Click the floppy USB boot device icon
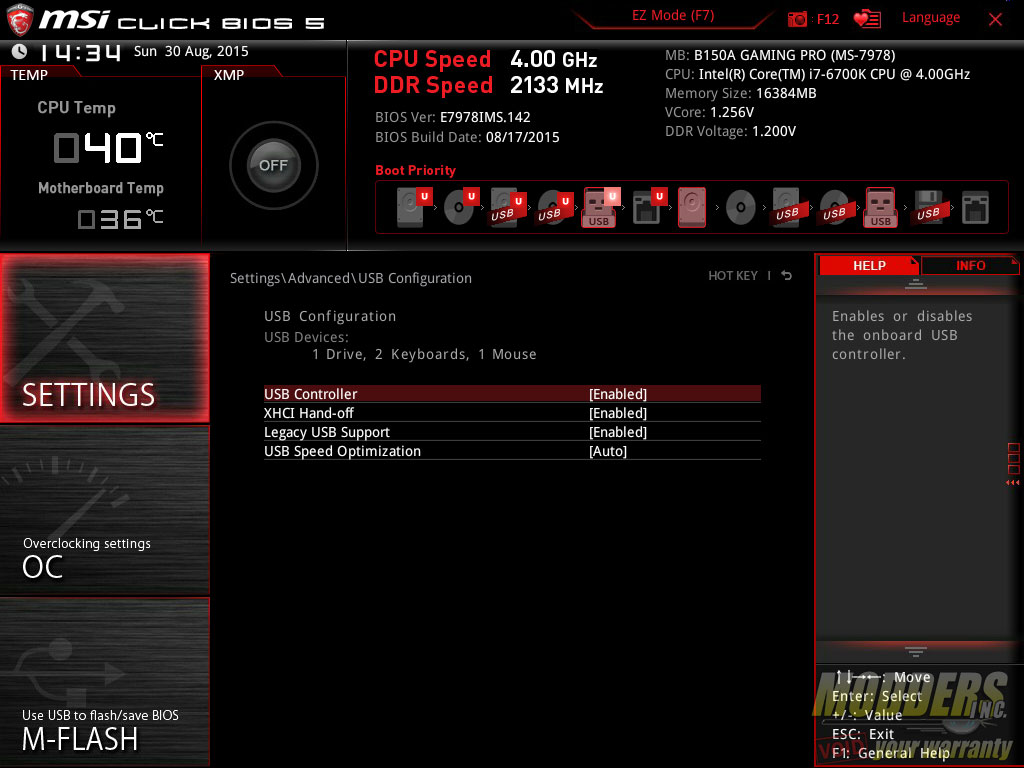The image size is (1024, 768). point(929,208)
